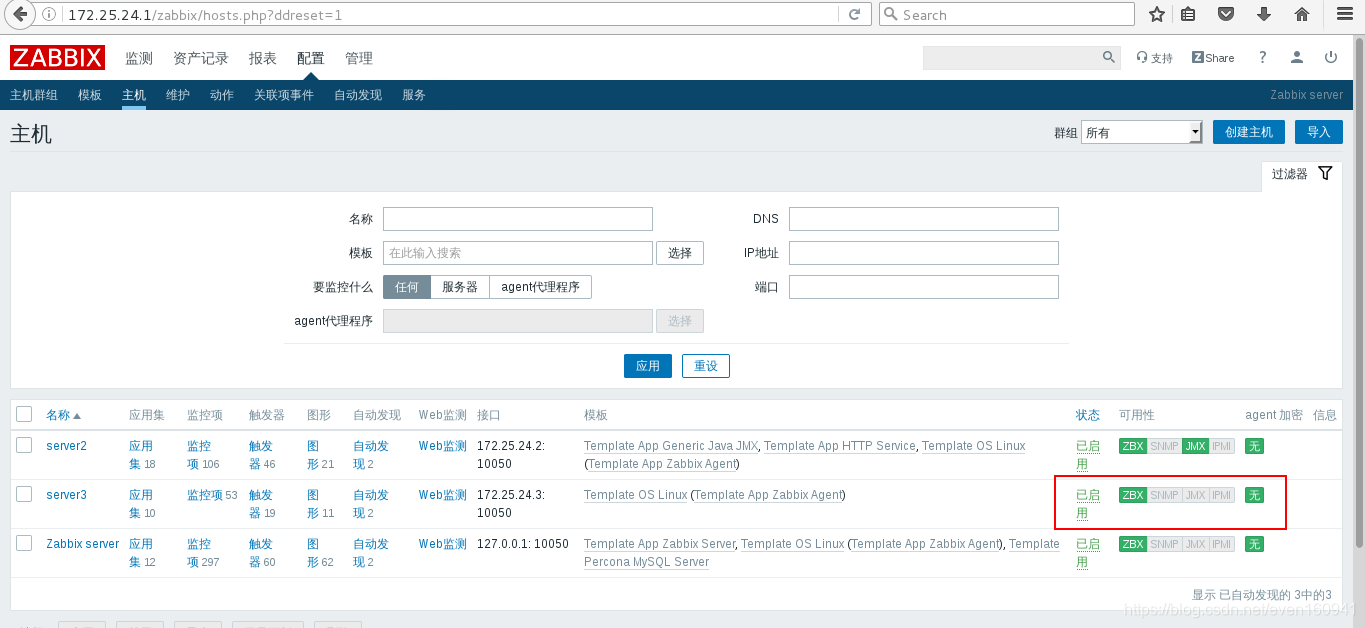1365x628 pixels.
Task: Open the Administration menu (管理)
Action: point(359,58)
